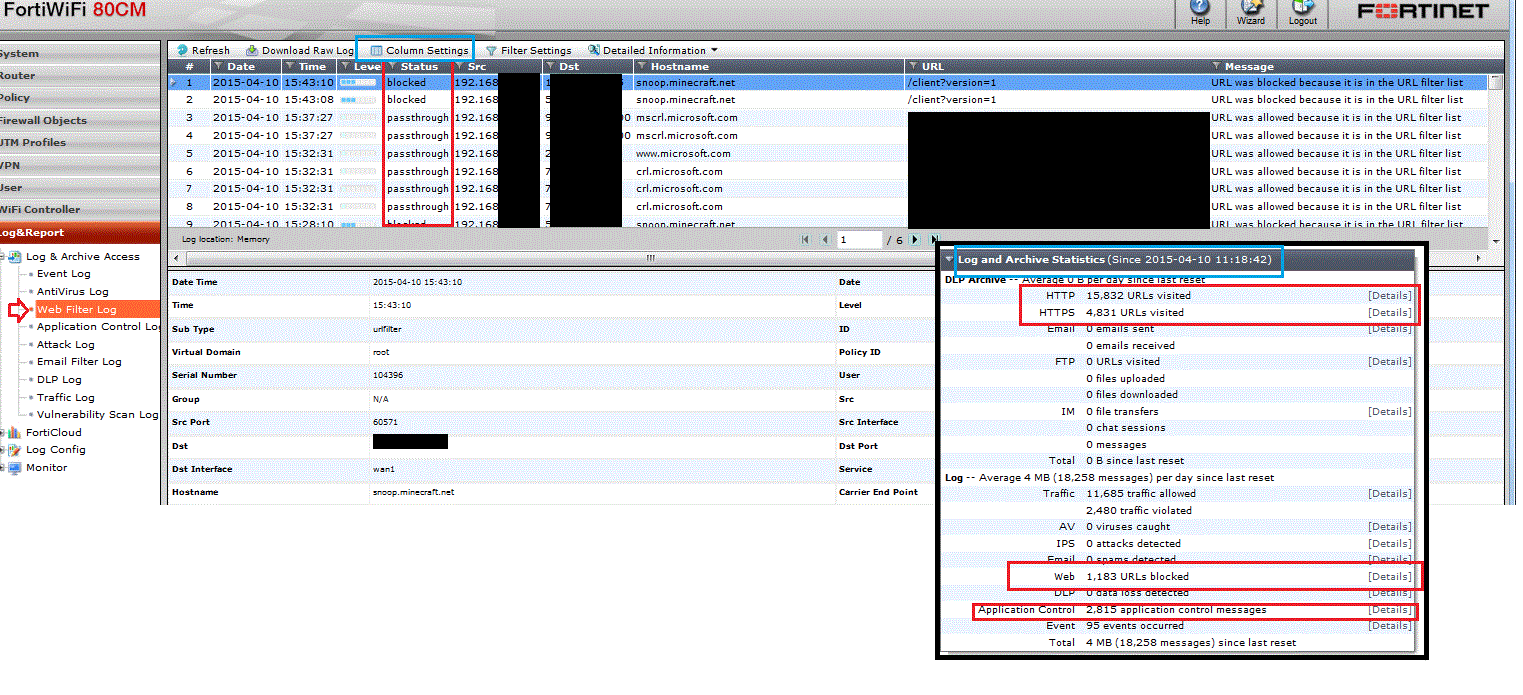Open the UTM Profiles menu section
The width and height of the screenshot is (1523, 695).
80,142
